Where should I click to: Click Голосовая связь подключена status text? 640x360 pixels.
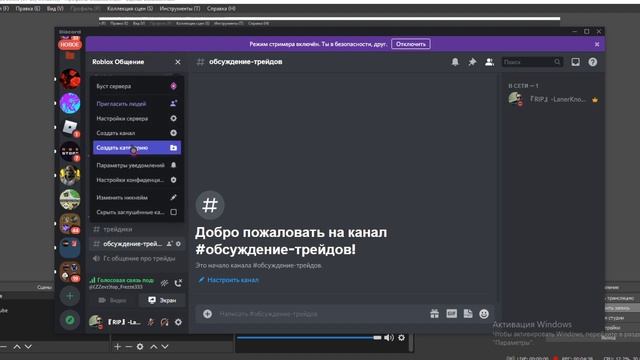point(125,280)
